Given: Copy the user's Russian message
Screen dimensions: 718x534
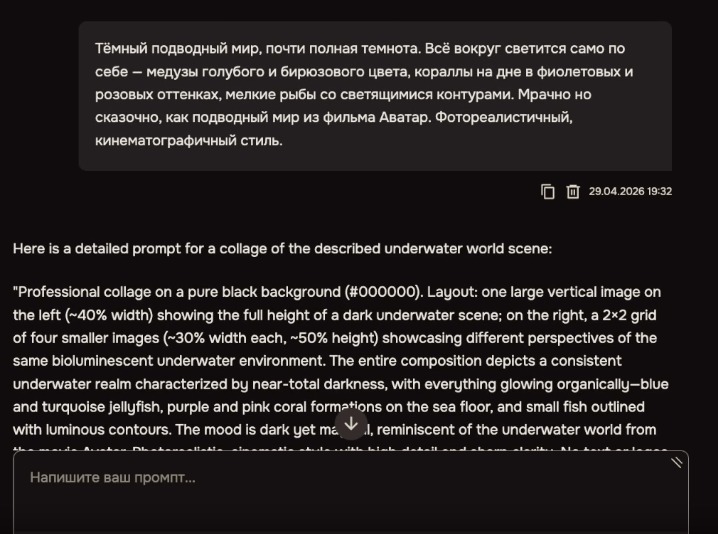Looking at the screenshot, I should [548, 191].
